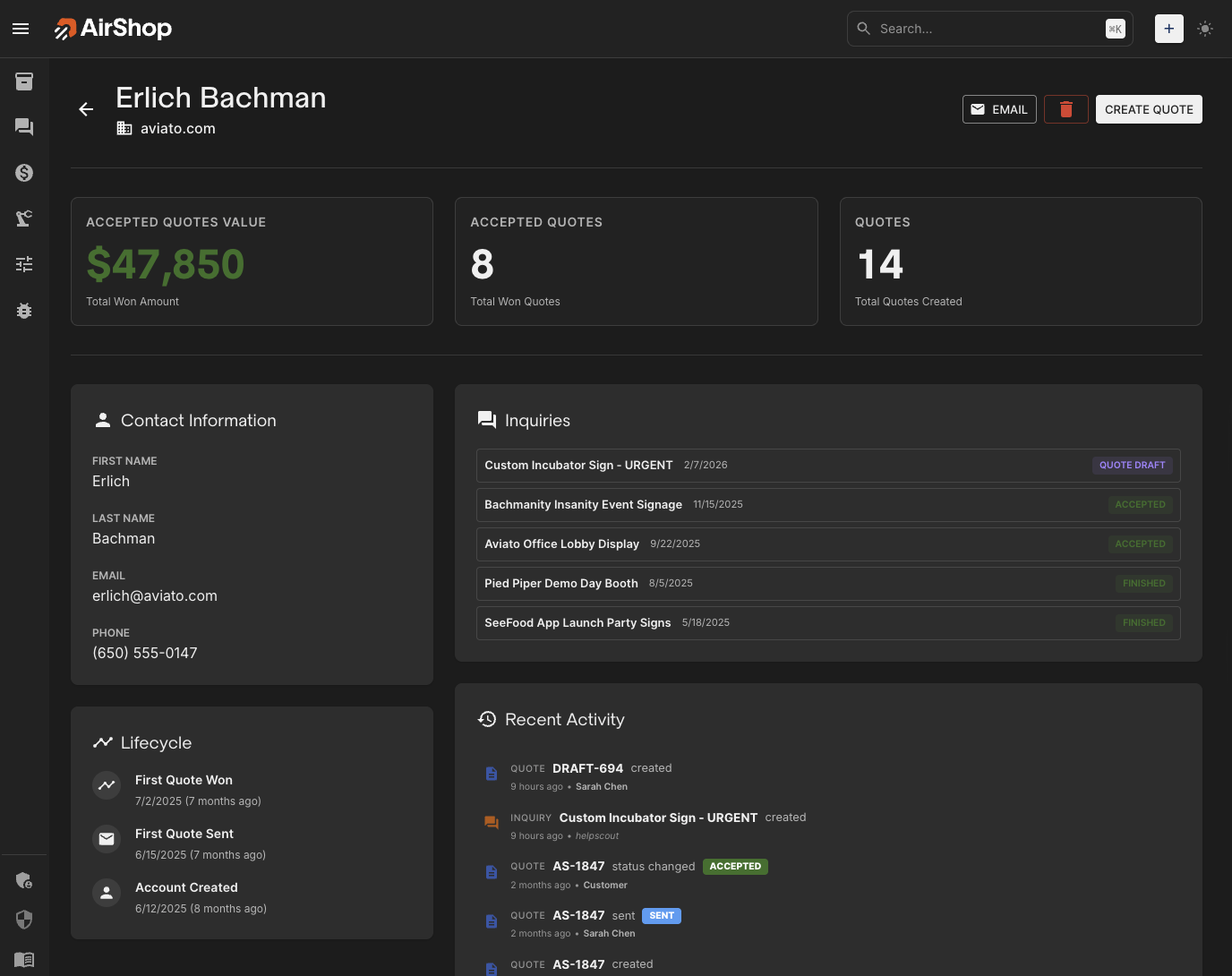1232x976 pixels.
Task: Open the tune sliders sidebar icon
Action: (x=24, y=264)
